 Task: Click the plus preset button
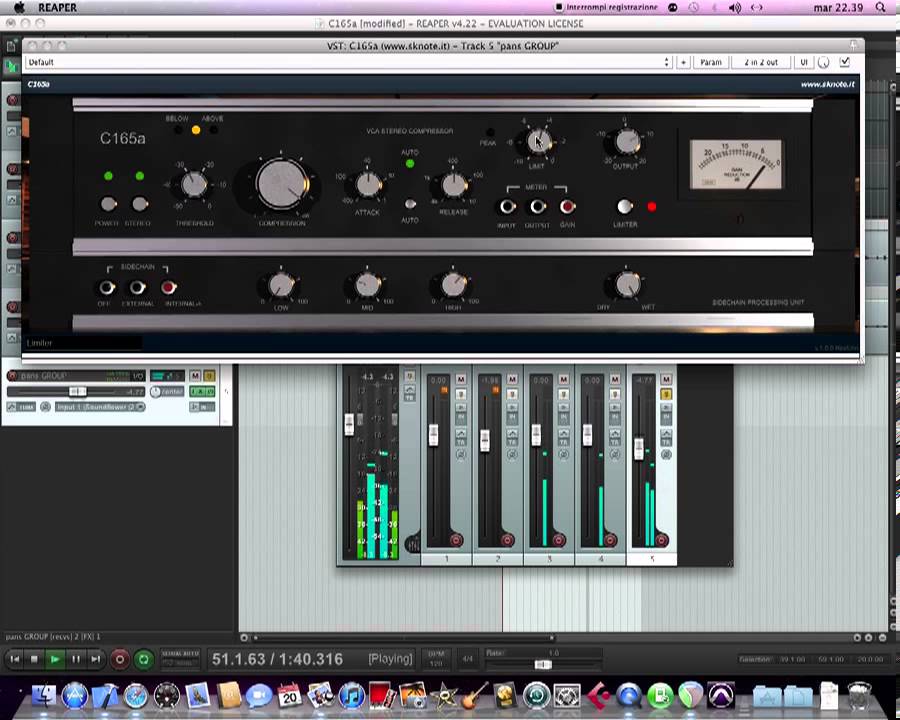pyautogui.click(x=683, y=62)
